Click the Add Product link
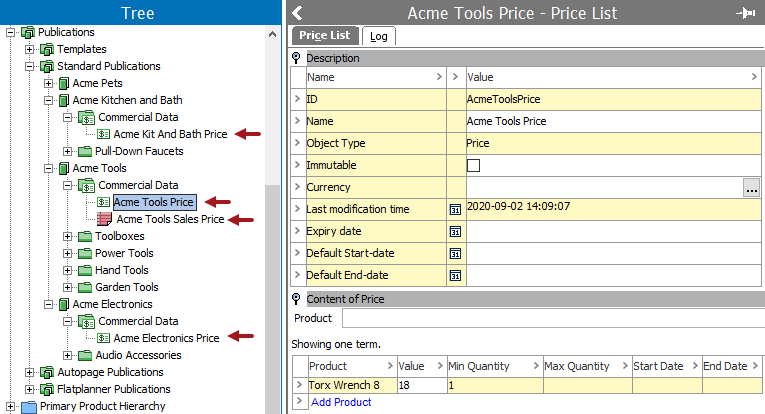Image resolution: width=765 pixels, height=414 pixels. (x=341, y=402)
